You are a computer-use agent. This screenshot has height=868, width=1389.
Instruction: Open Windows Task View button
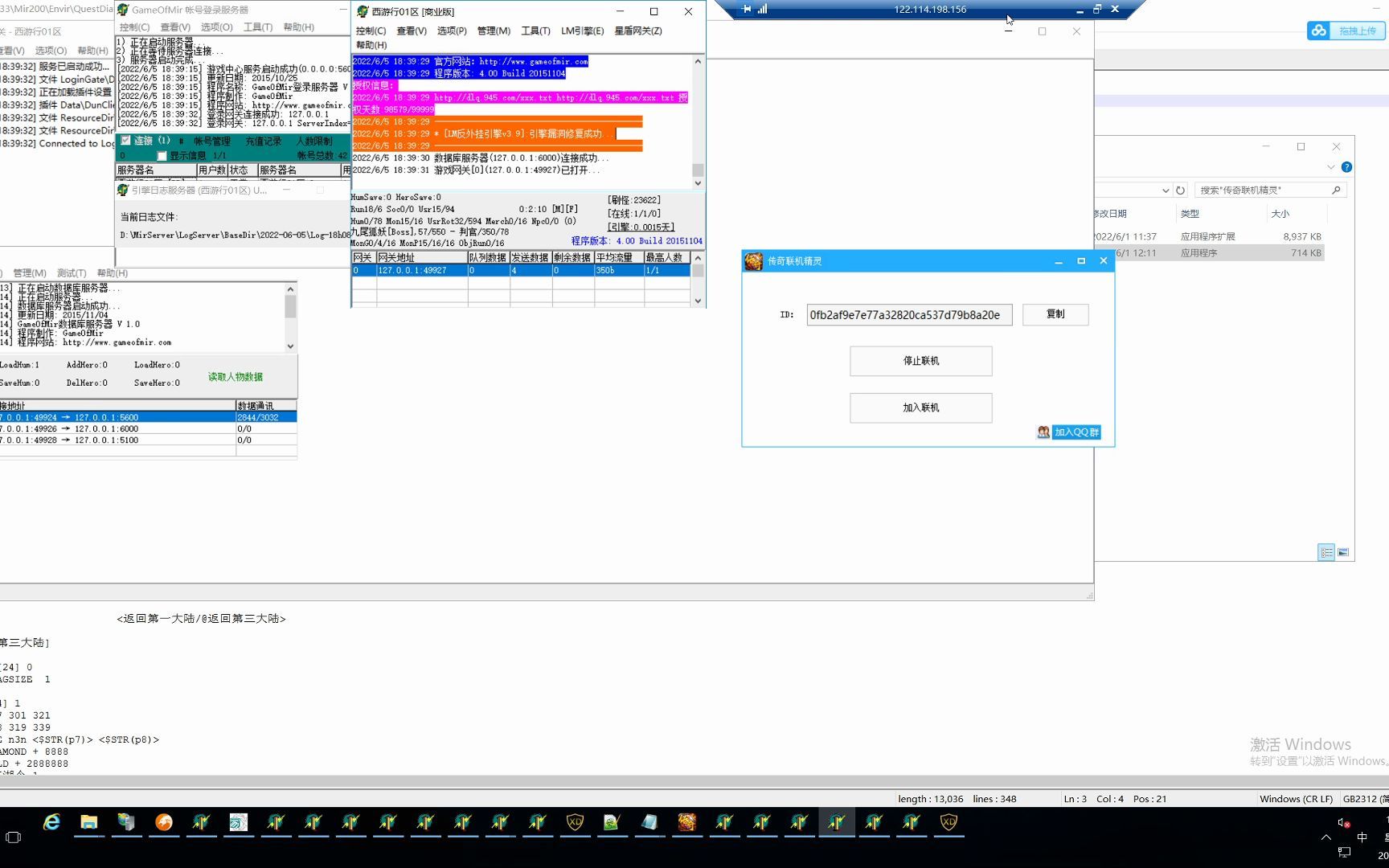click(x=13, y=837)
